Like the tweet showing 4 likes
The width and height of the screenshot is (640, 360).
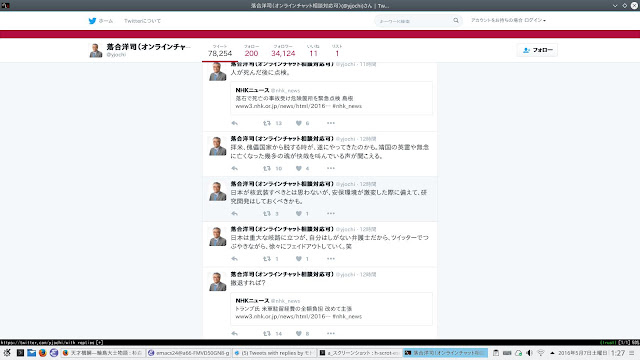(x=299, y=168)
